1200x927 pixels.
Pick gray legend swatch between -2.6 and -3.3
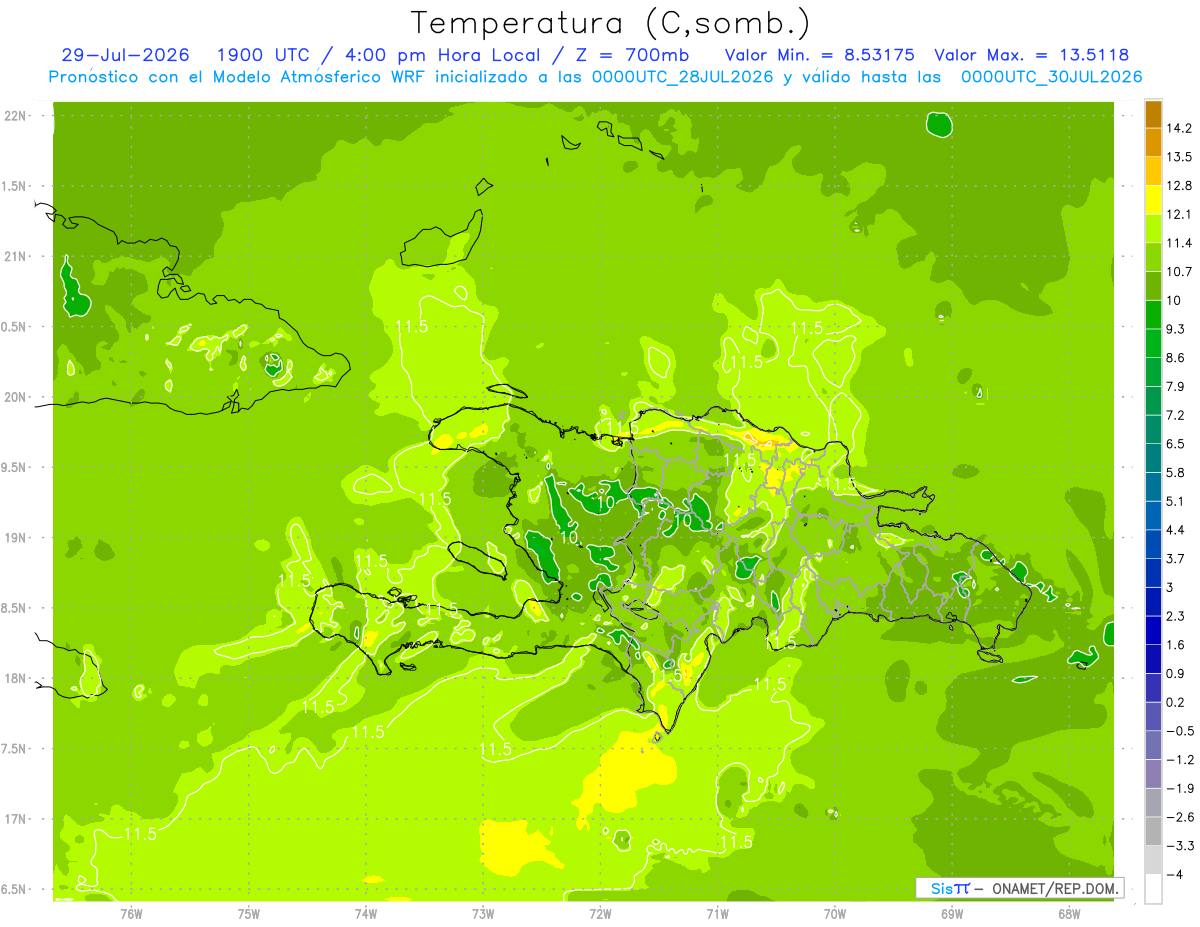(1153, 831)
